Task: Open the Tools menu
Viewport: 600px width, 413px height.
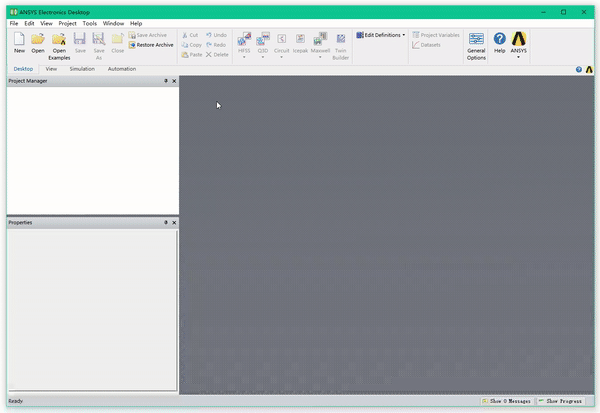Action: 90,23
